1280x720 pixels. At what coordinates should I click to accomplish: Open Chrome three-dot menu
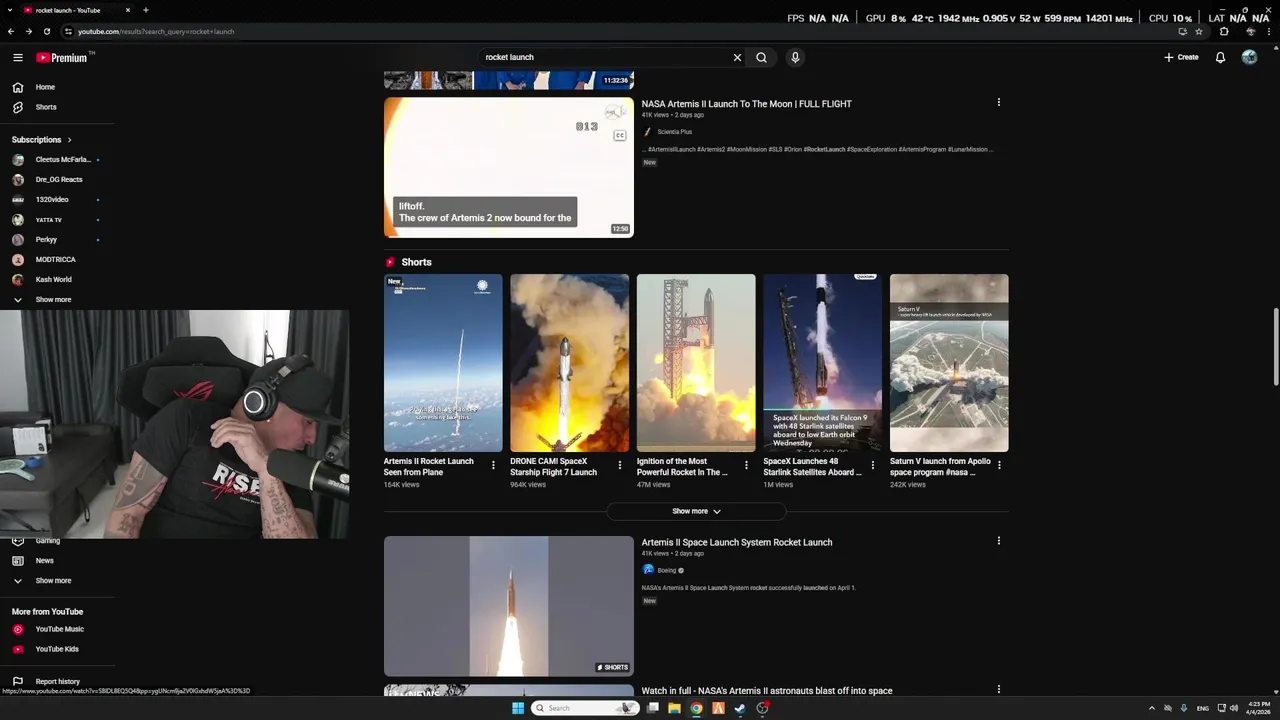click(x=1268, y=31)
